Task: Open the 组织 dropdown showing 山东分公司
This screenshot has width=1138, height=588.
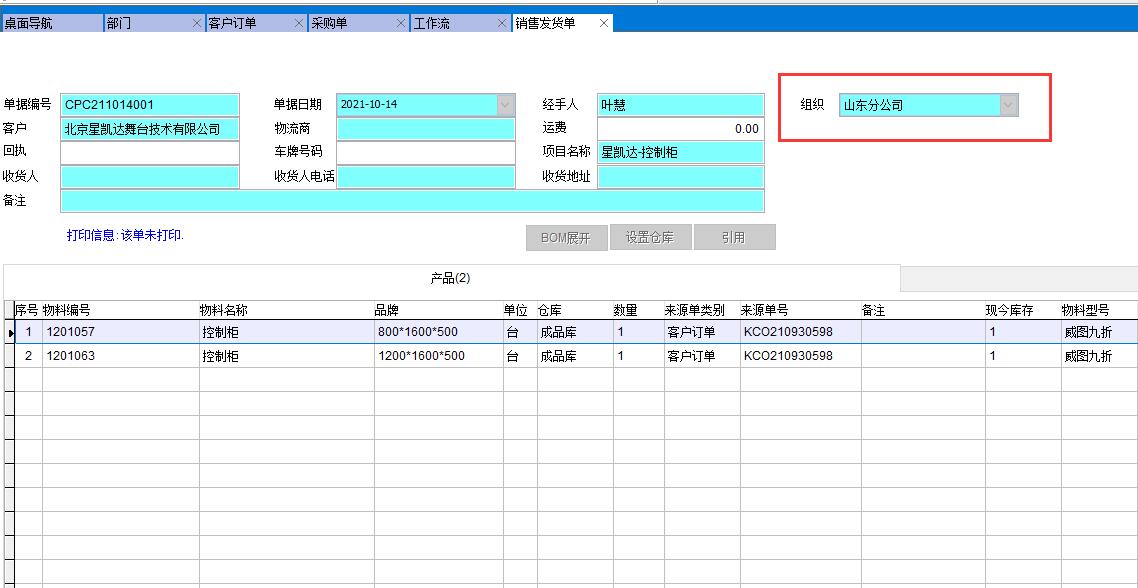Action: [x=1009, y=104]
